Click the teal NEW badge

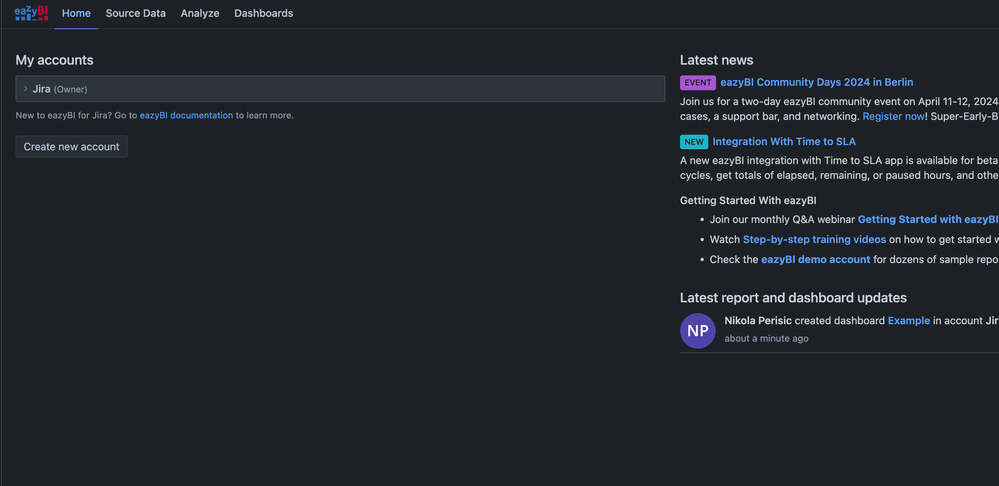(x=694, y=142)
